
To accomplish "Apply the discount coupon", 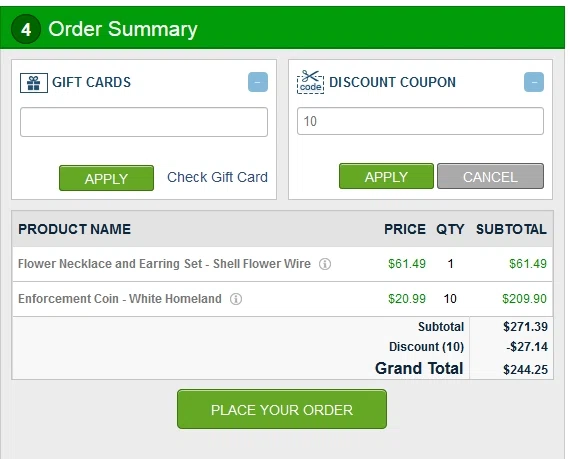I will (x=386, y=176).
